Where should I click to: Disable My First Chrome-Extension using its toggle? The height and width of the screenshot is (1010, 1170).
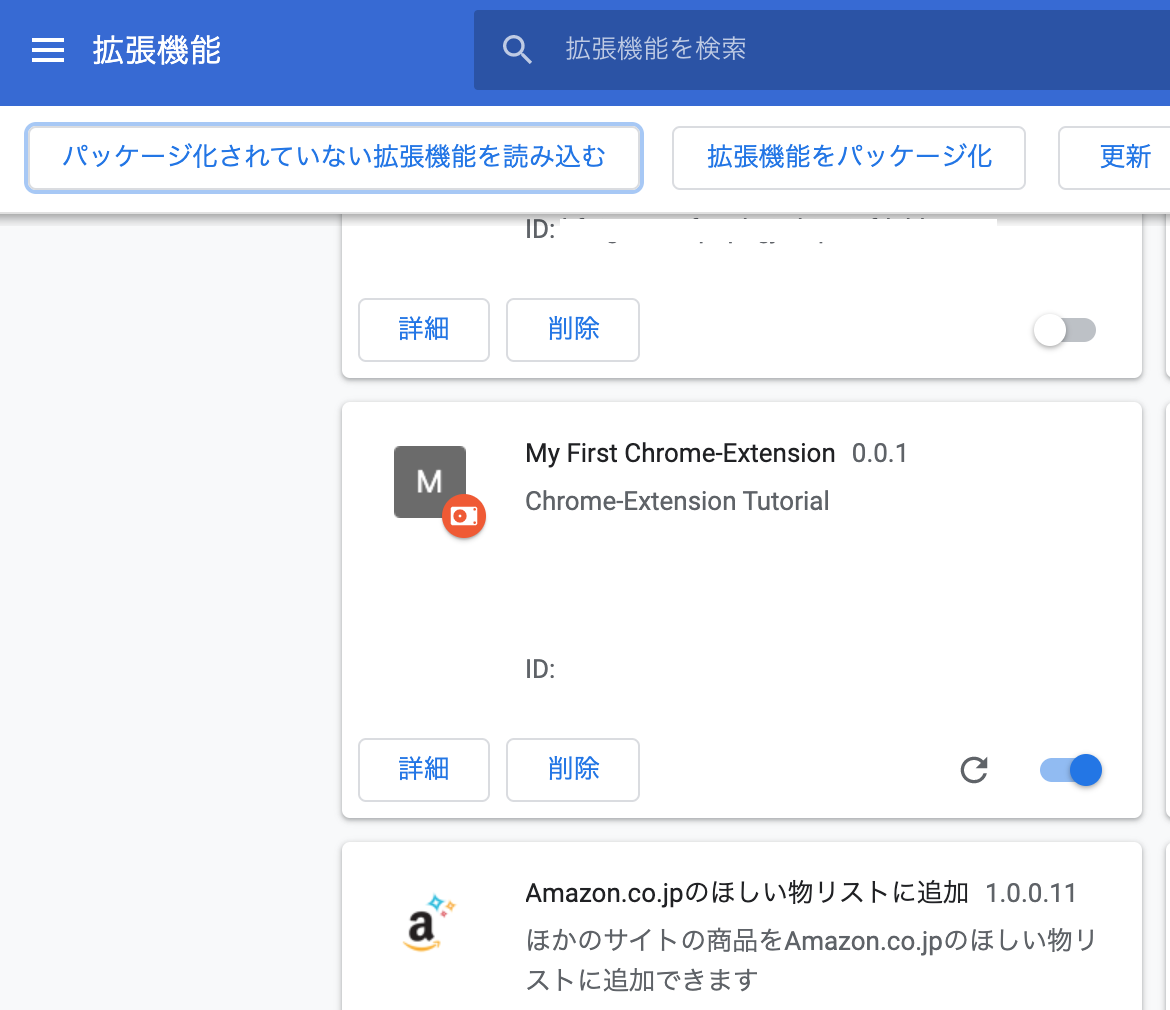(1069, 770)
